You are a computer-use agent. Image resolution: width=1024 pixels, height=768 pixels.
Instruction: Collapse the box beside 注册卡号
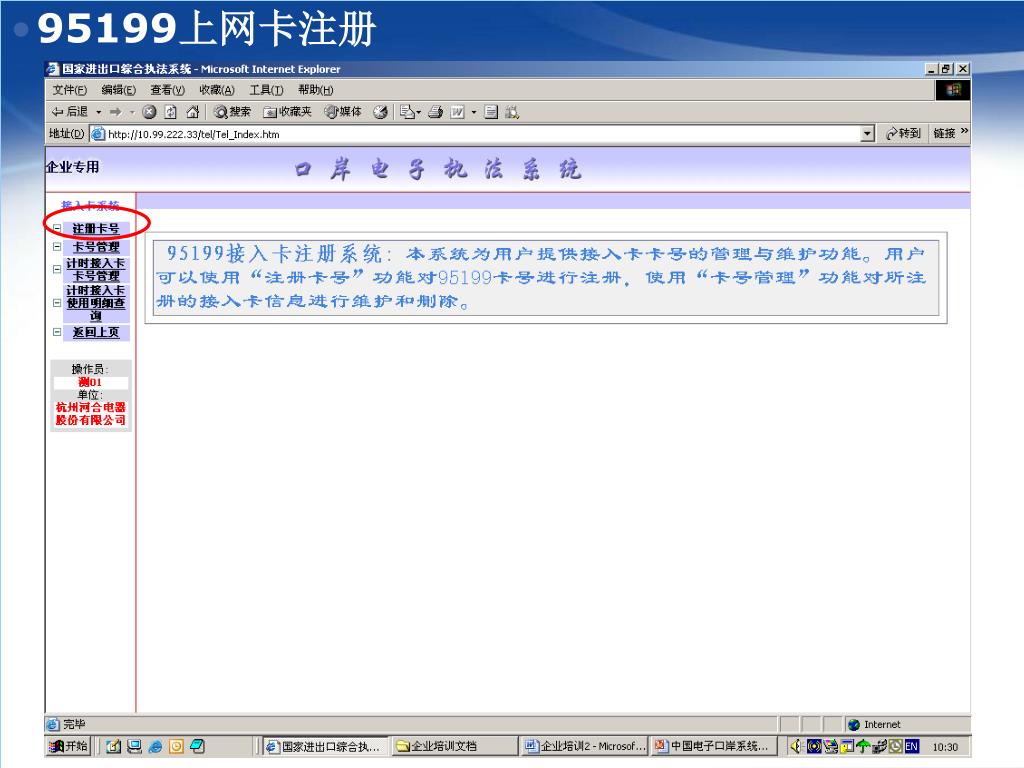[57, 229]
